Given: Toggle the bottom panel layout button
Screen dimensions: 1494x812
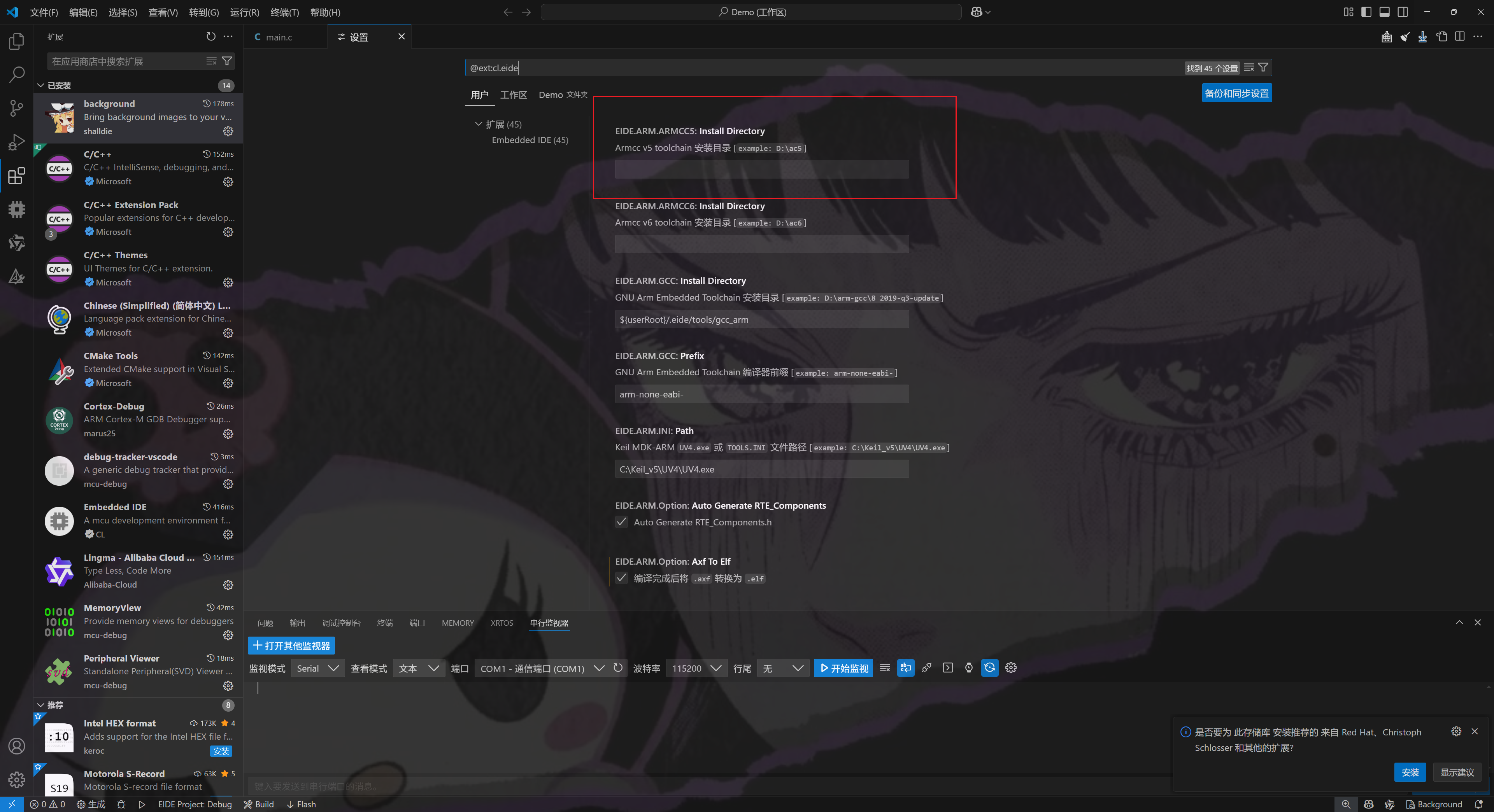Looking at the screenshot, I should pyautogui.click(x=1384, y=12).
